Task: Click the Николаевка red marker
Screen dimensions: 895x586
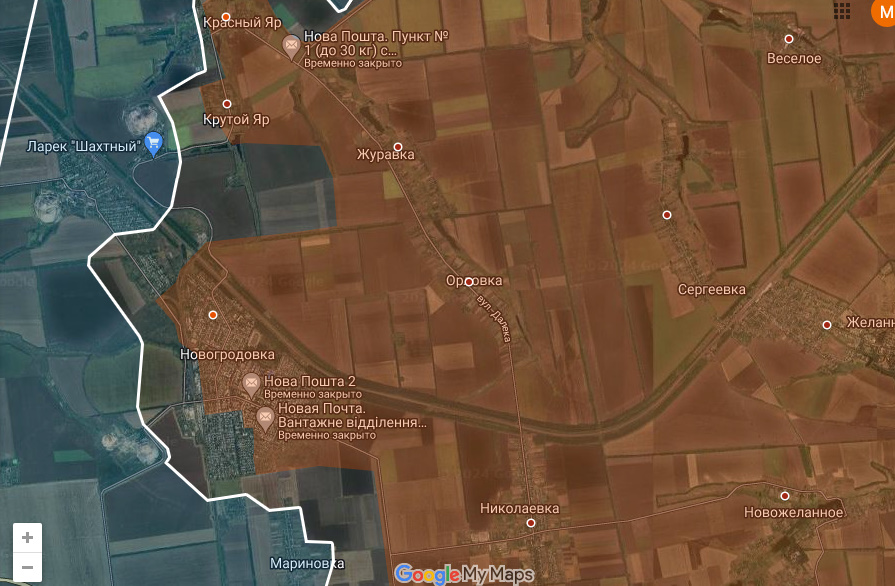Action: 531,523
